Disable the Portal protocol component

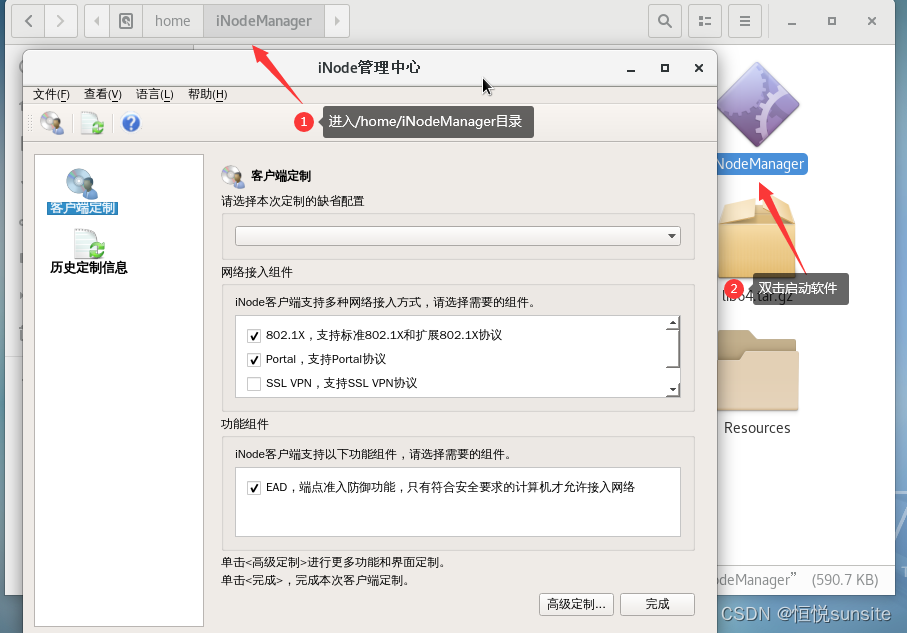[x=254, y=360]
